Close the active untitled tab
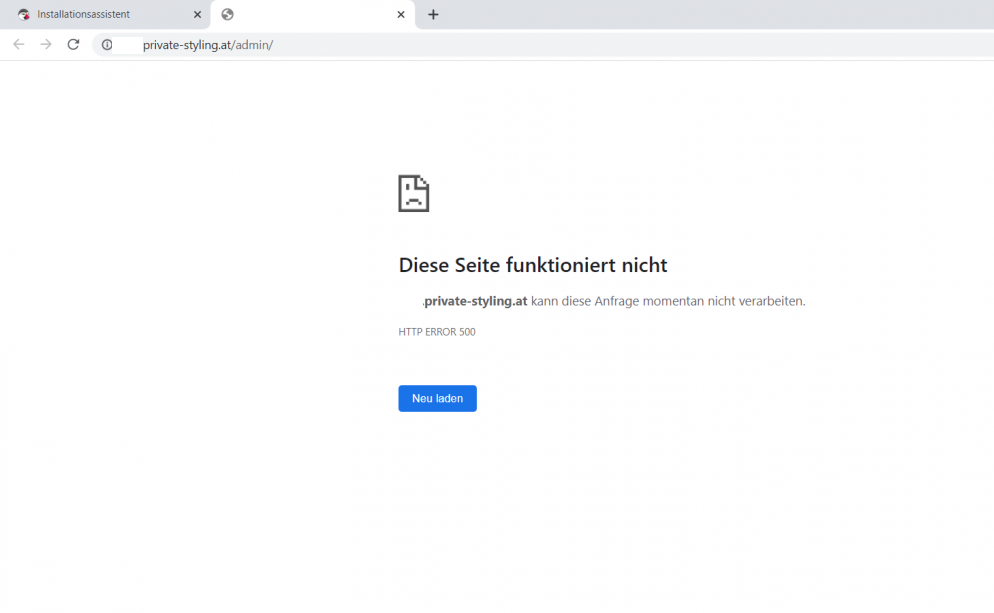Image resolution: width=994 pixels, height=613 pixels. pos(401,15)
